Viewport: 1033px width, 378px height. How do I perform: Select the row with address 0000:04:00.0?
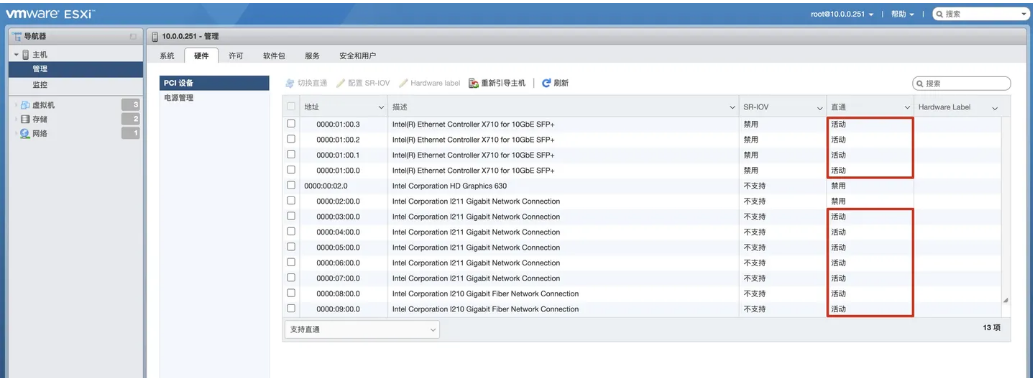[x=642, y=232]
